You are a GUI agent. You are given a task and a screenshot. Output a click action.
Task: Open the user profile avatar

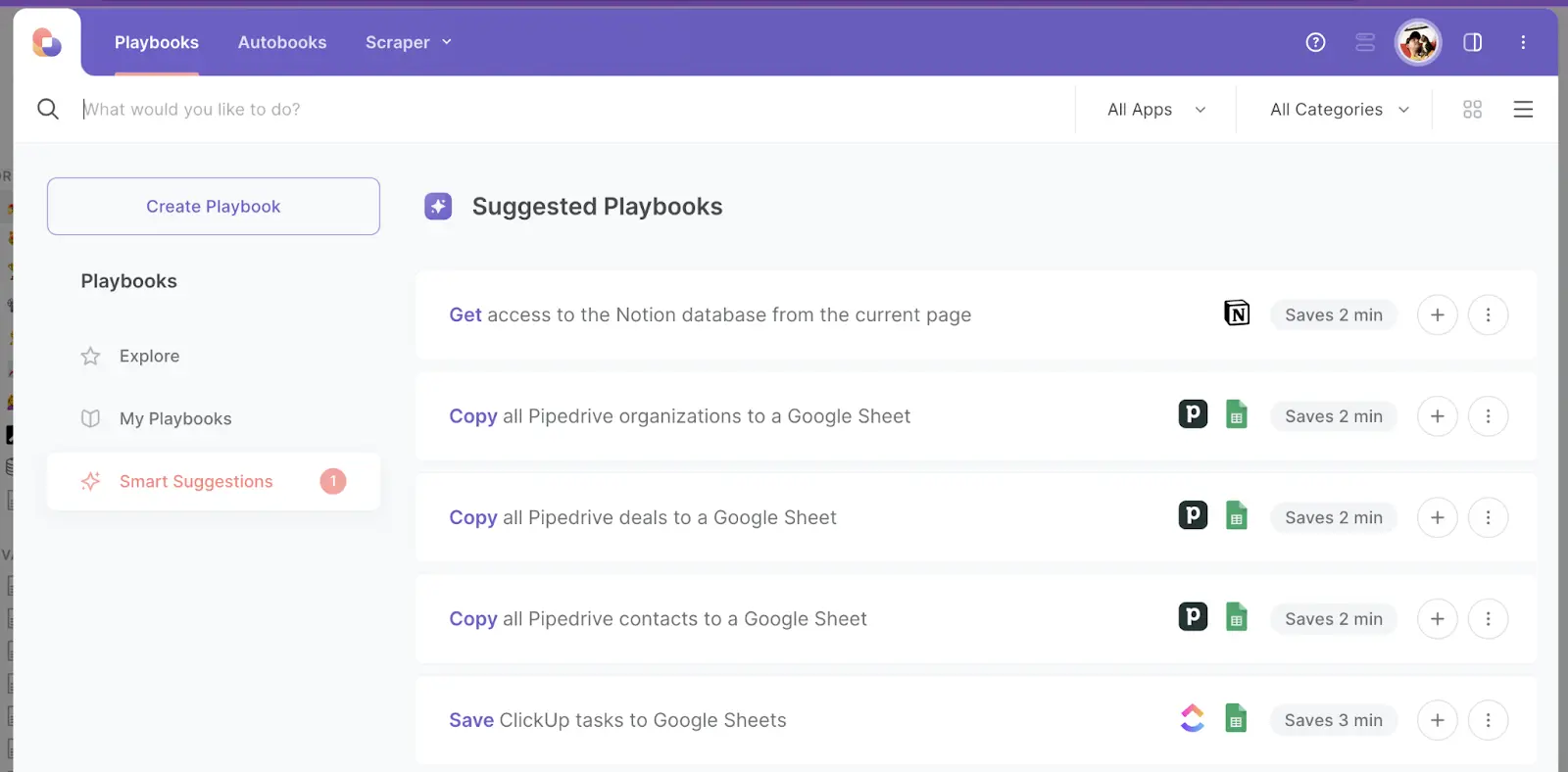(1417, 42)
